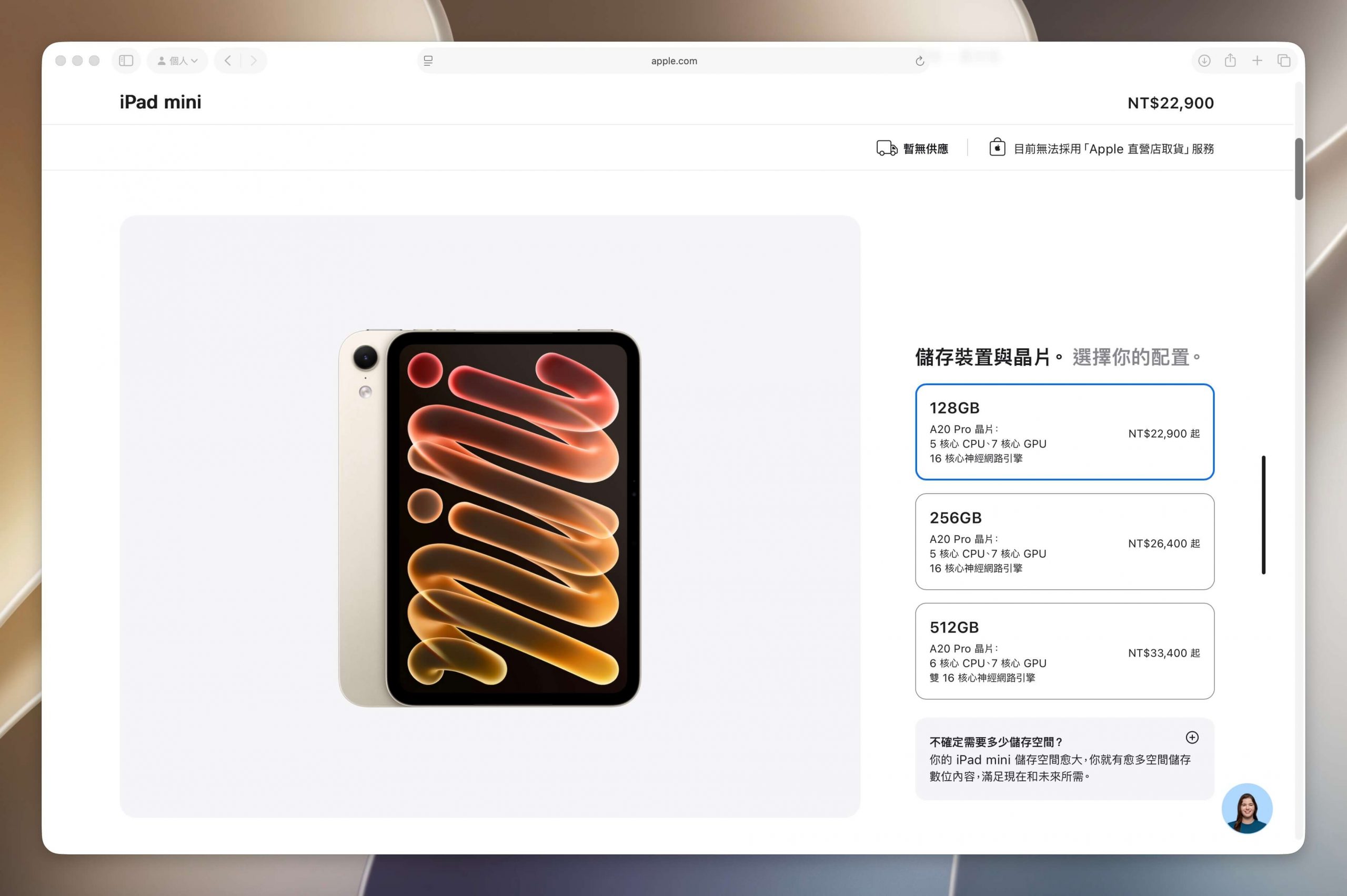Click the iPad mini product image
Screen dimensions: 1347x896
pos(490,518)
